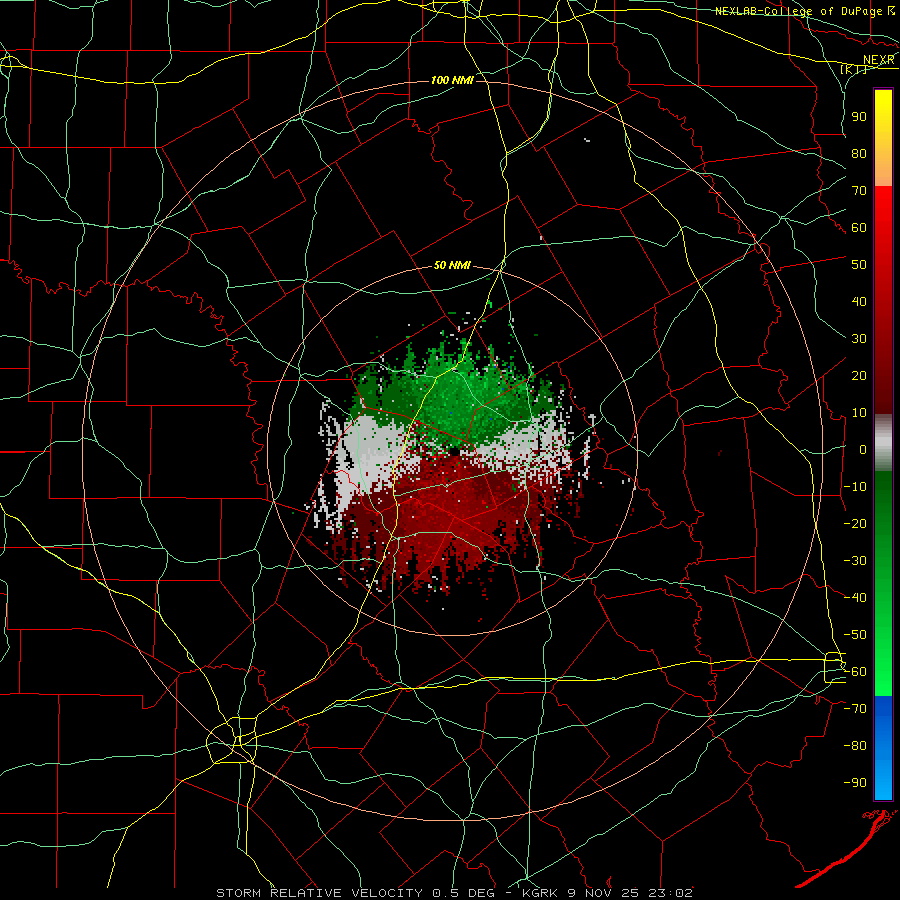Click the "-50" value on the velocity scale
This screenshot has height=900, width=900.
click(855, 635)
